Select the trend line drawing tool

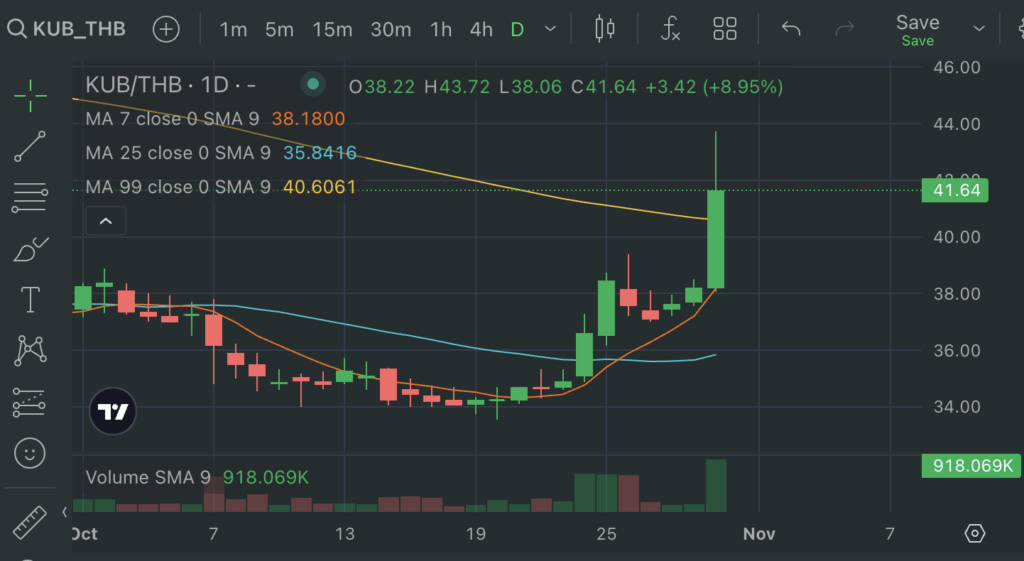pyautogui.click(x=30, y=146)
